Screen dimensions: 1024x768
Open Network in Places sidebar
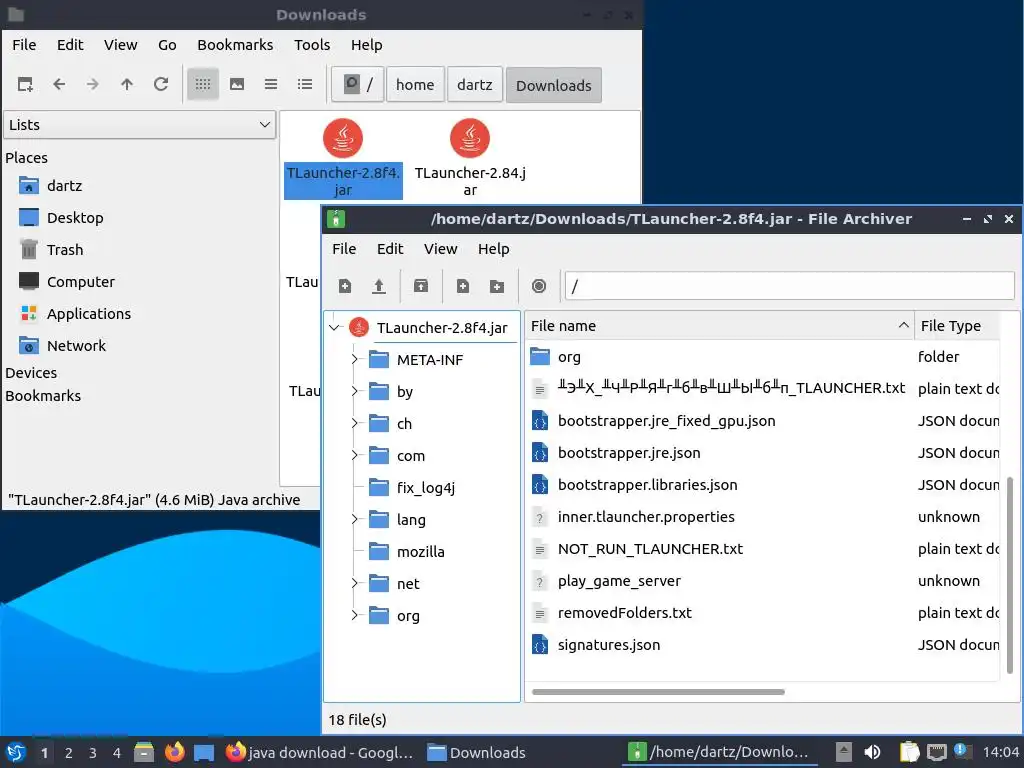63,346
